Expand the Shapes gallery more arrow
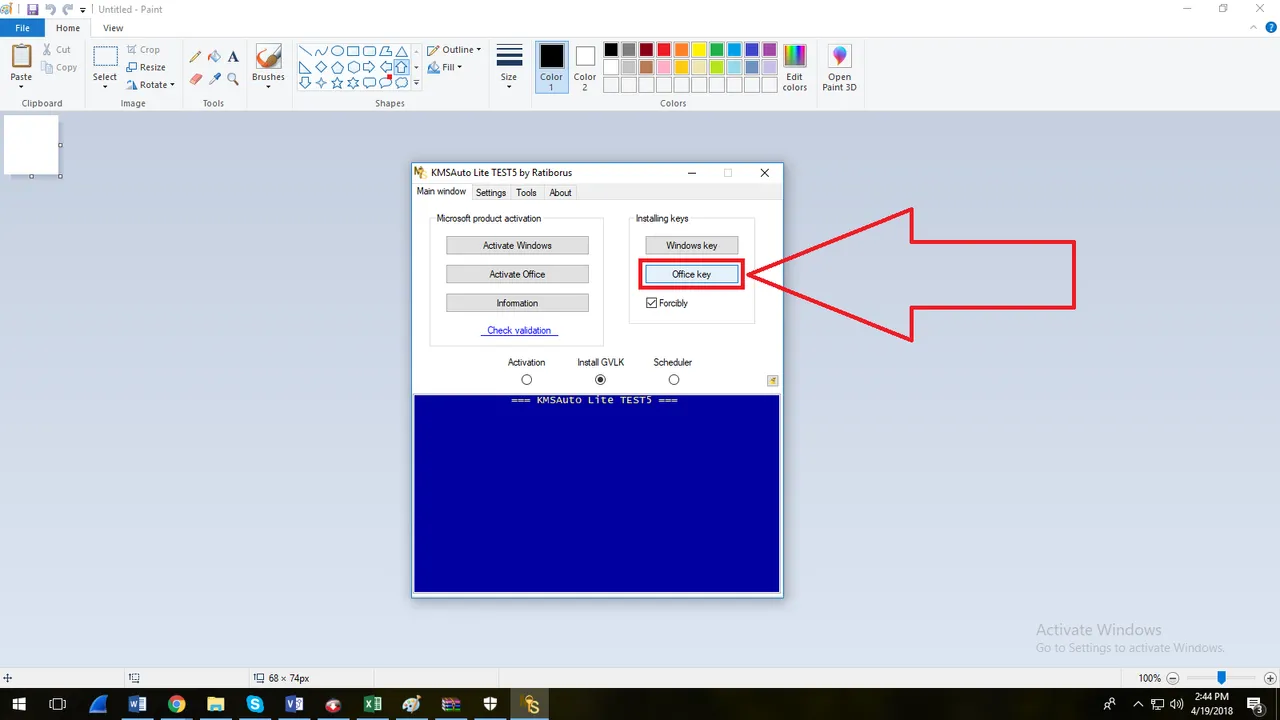1280x720 pixels. (417, 84)
